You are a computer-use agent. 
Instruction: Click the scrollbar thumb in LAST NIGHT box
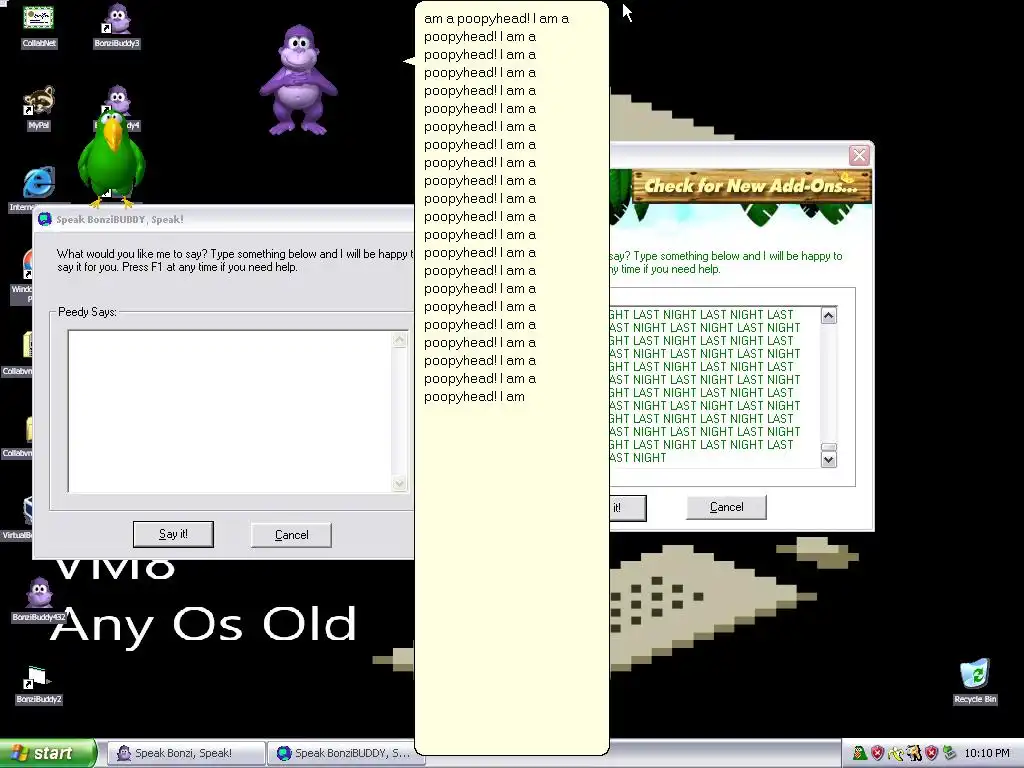829,447
